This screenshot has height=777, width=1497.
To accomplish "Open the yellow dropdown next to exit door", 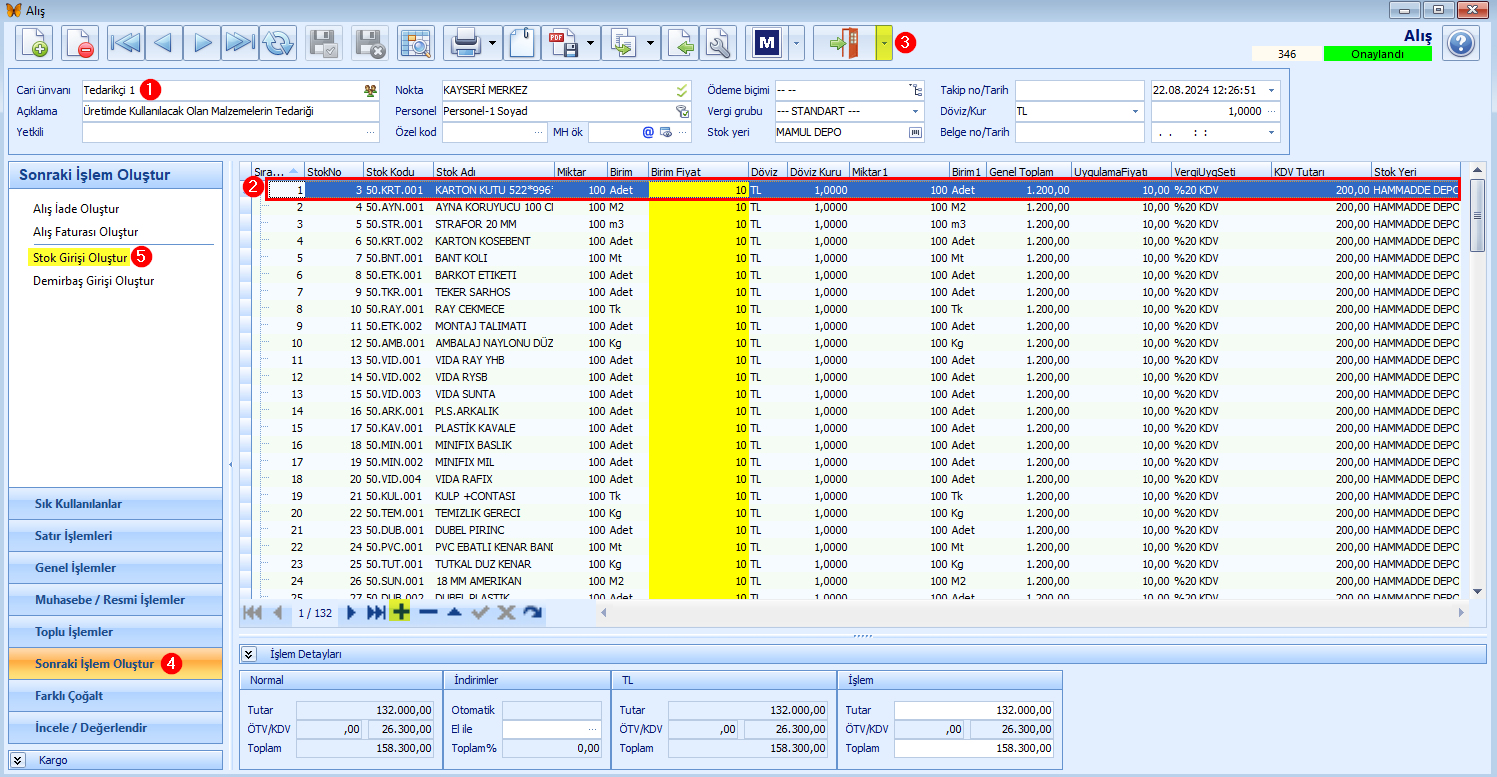I will (884, 43).
